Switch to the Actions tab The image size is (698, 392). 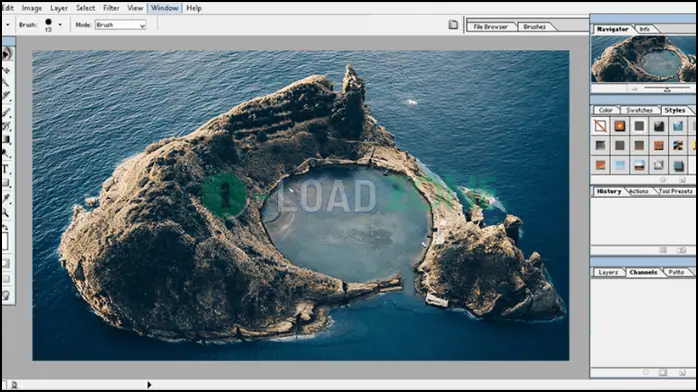[639, 191]
